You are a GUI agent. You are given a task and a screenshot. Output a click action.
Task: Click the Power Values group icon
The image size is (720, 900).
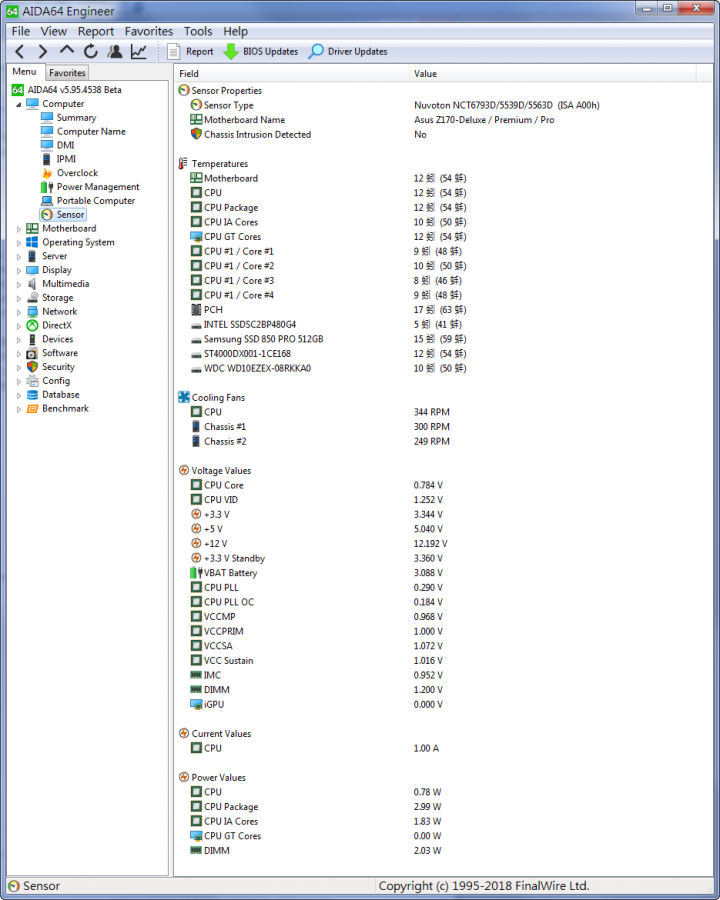point(184,777)
